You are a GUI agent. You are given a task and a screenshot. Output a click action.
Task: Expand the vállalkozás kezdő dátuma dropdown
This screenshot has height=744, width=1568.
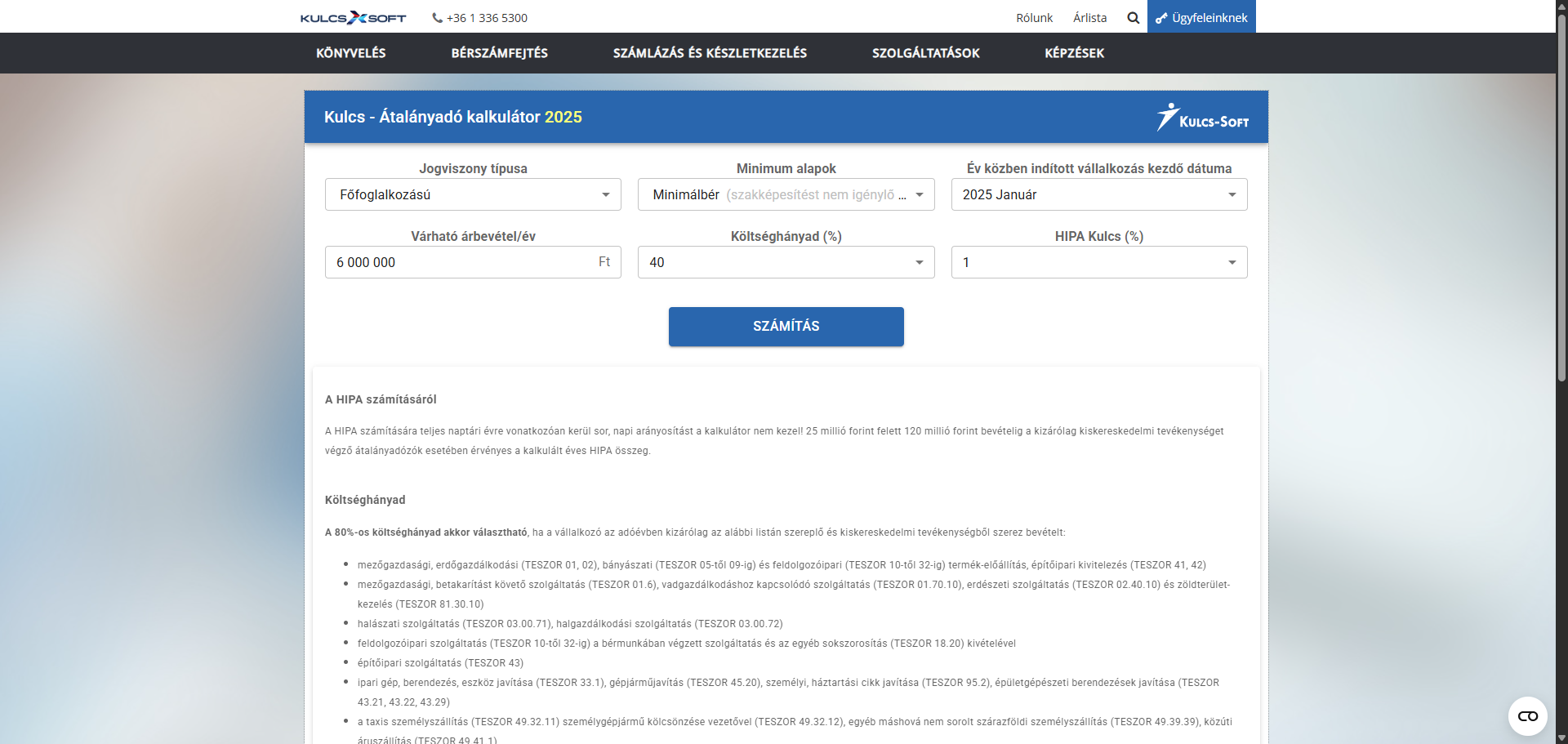point(1099,194)
